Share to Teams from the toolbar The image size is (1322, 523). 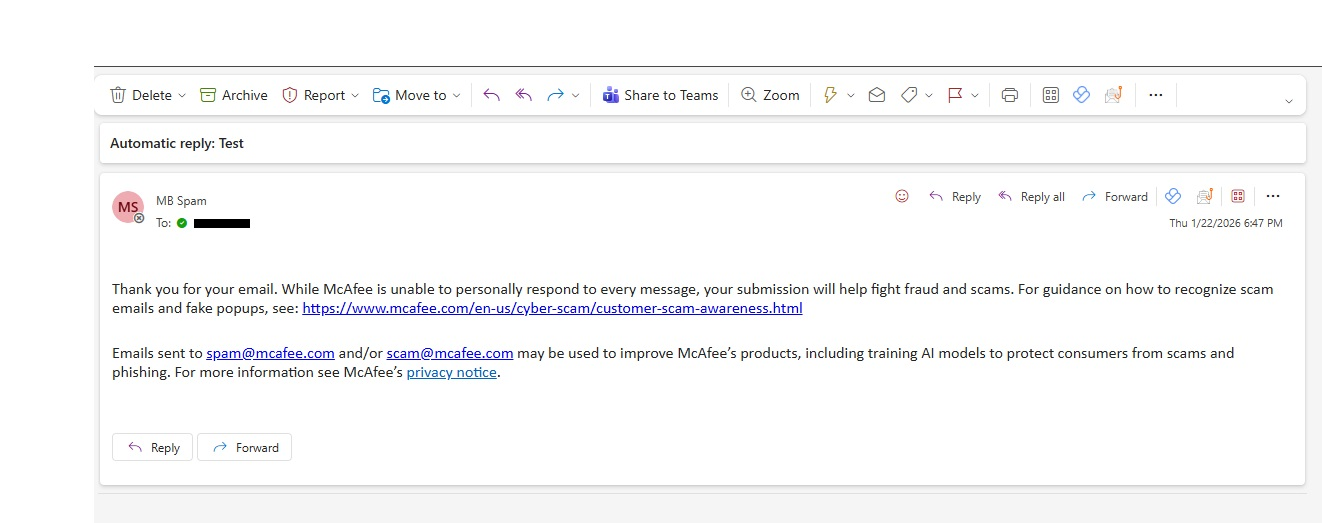(x=660, y=95)
